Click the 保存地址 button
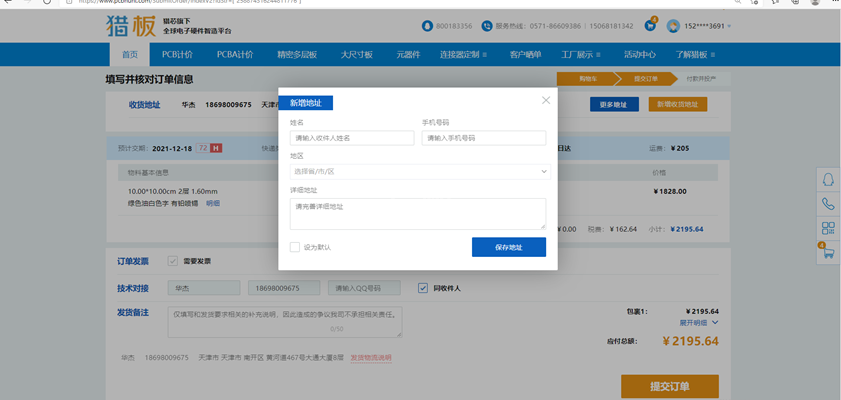Viewport: 841px width, 400px height. (508, 247)
